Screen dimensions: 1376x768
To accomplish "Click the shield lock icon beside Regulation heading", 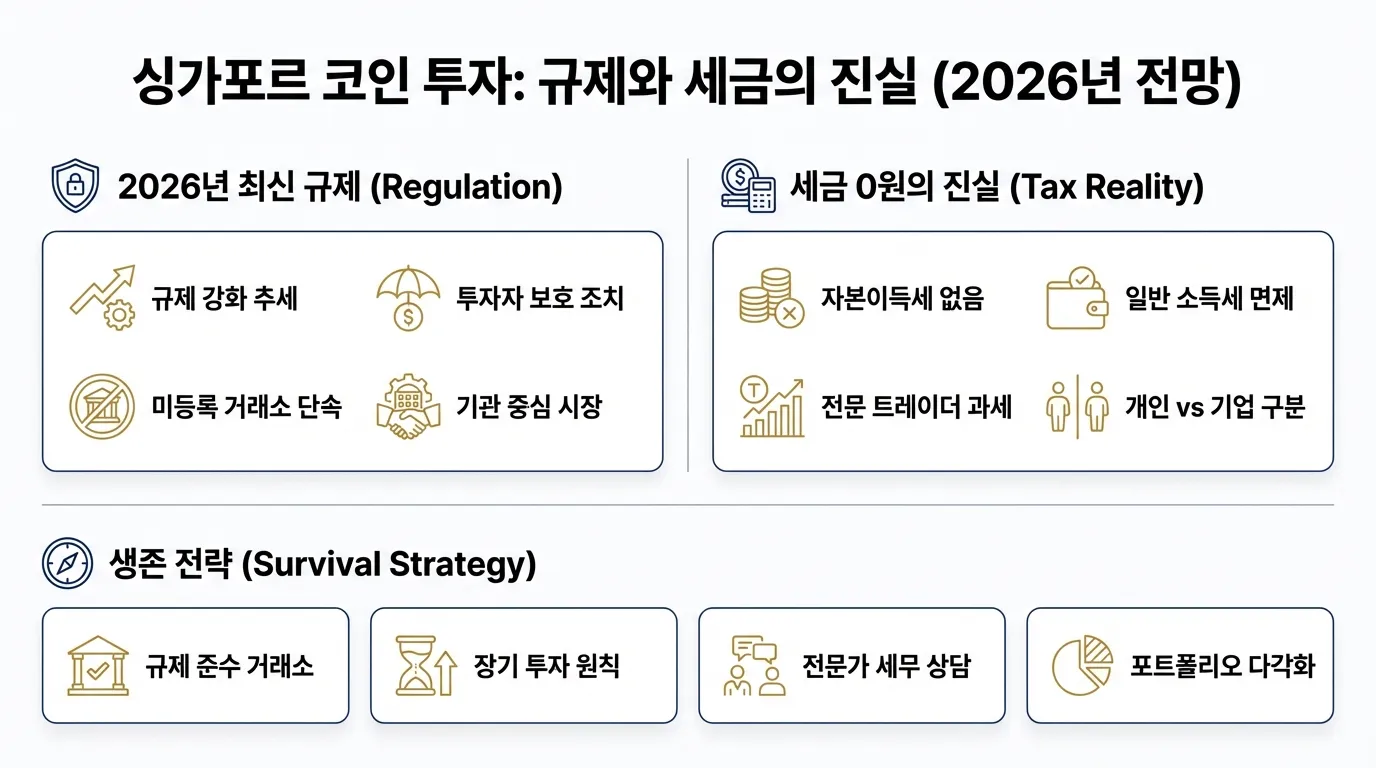I will (x=75, y=187).
